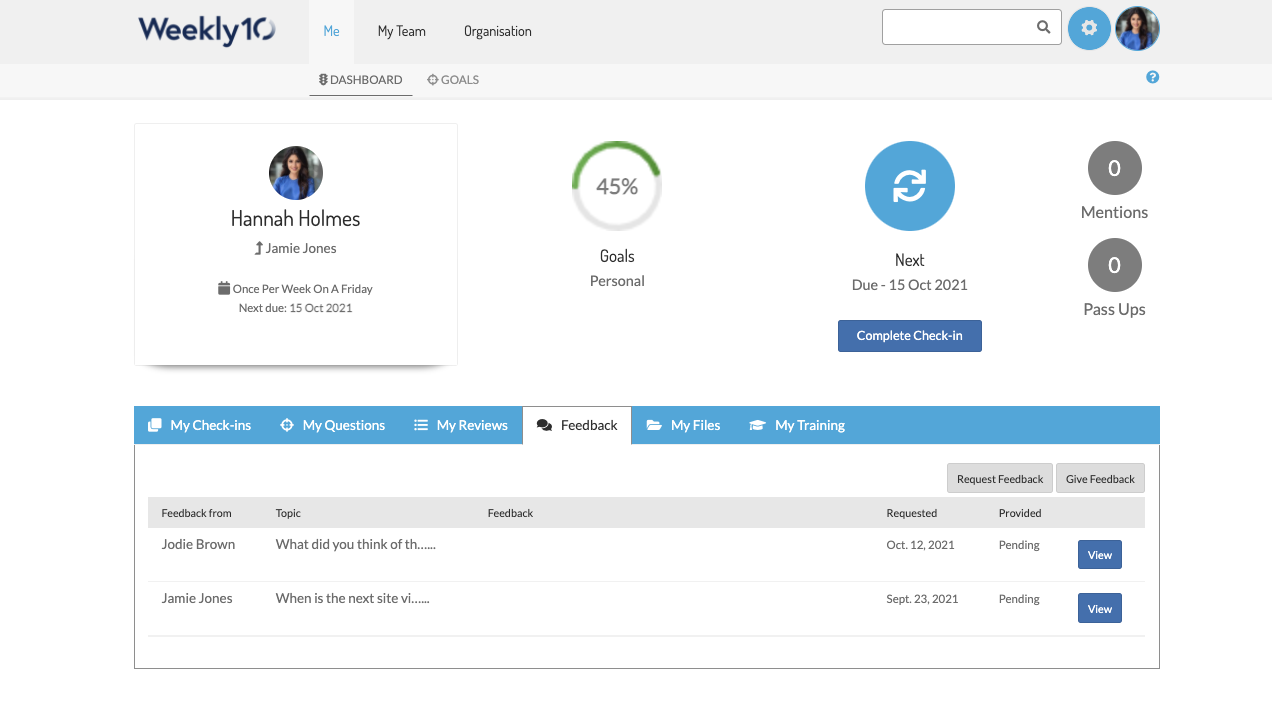This screenshot has width=1272, height=702.
Task: Click the Weekly10 logo
Action: tap(207, 30)
